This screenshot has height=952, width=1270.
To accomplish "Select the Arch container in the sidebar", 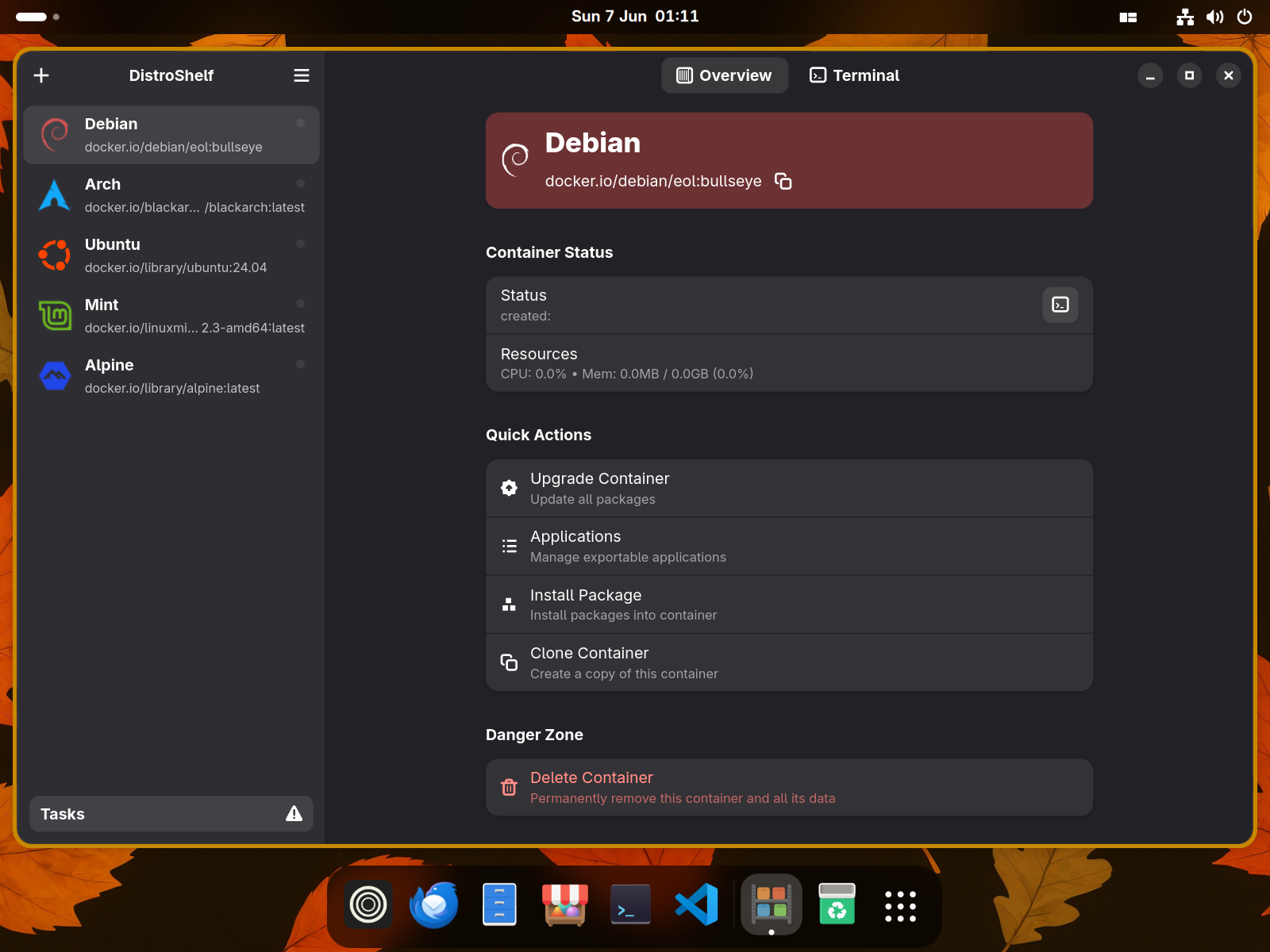I will pos(171,195).
